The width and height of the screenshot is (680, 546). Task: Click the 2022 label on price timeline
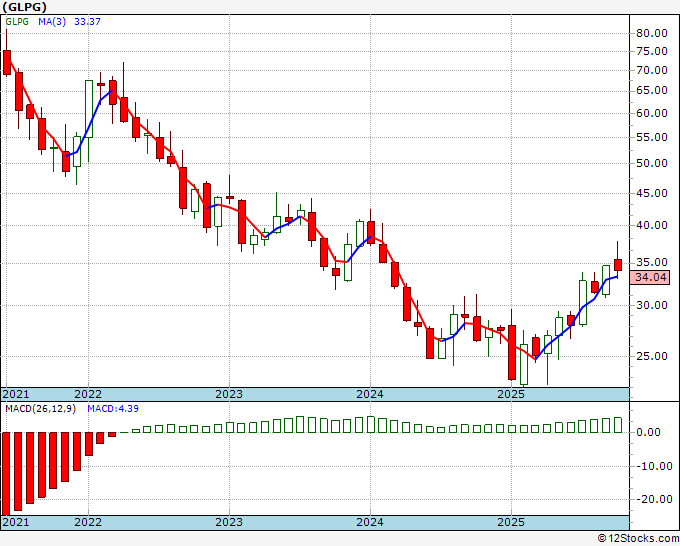point(88,394)
